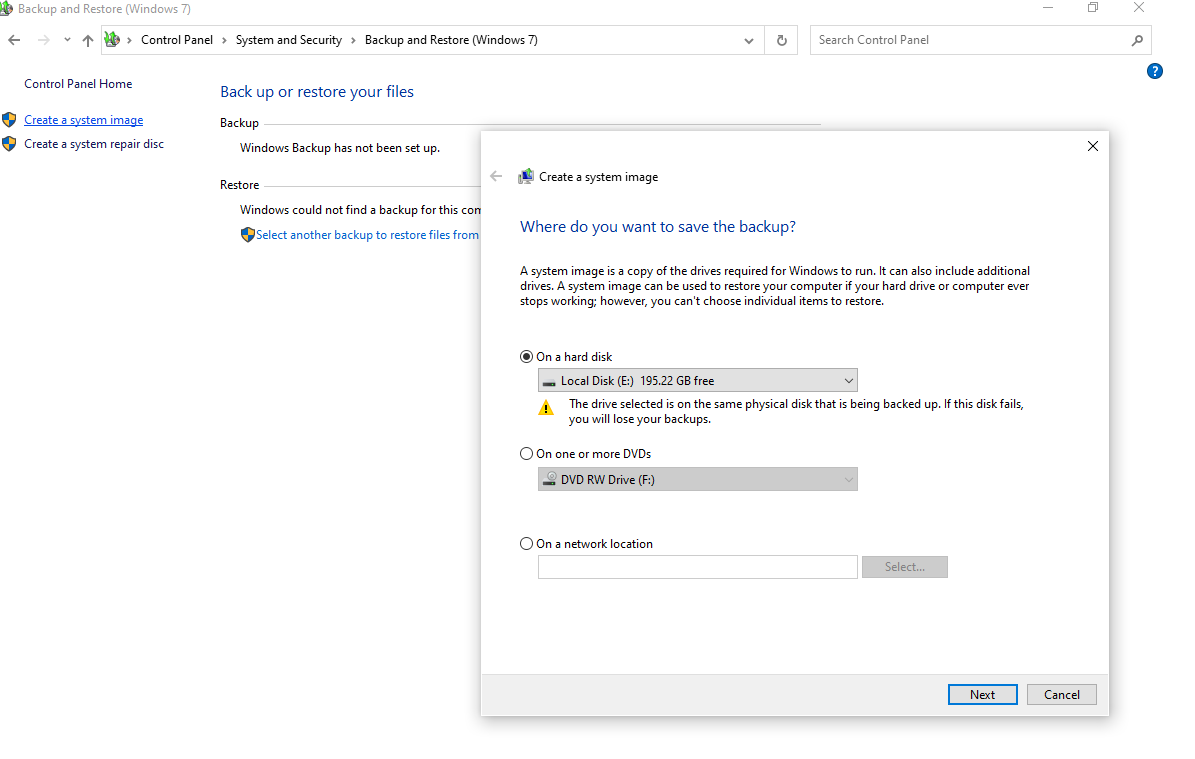Expand chevron after System and Security breadcrumb

tap(353, 40)
